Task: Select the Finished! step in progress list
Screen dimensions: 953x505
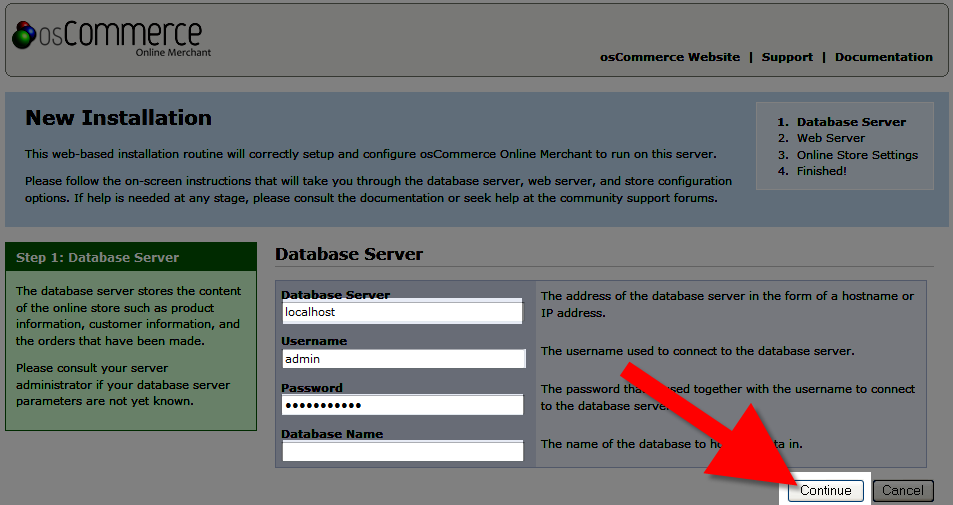Action: [x=821, y=171]
